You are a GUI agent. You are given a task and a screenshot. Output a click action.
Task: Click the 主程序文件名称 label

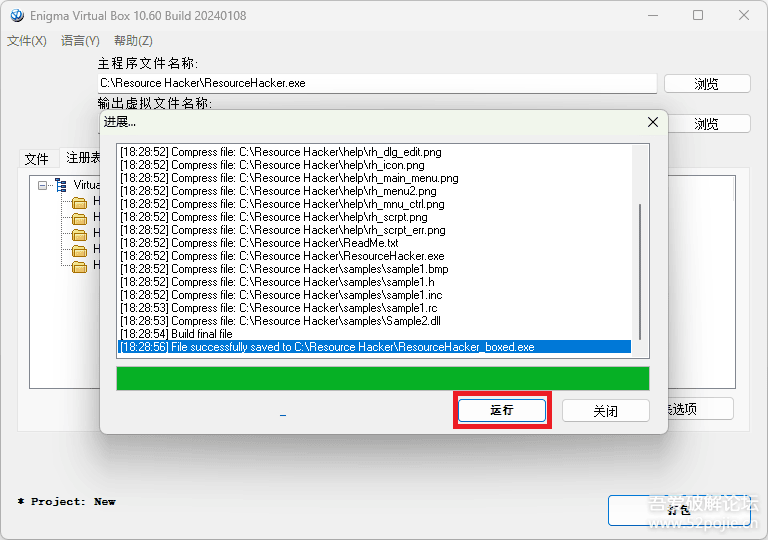click(147, 64)
